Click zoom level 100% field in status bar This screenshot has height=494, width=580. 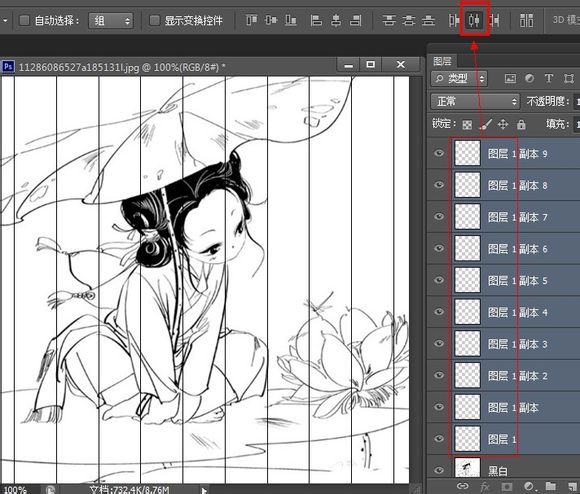(x=15, y=490)
